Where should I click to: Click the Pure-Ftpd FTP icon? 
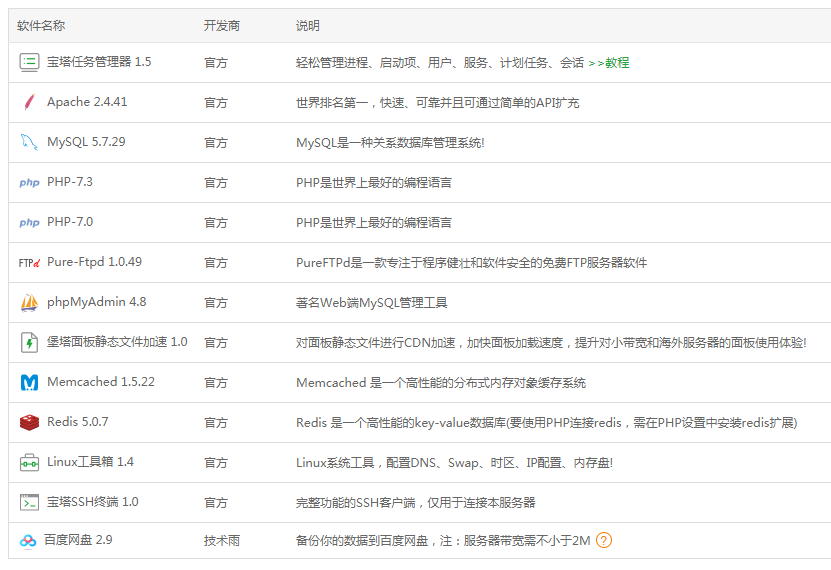point(30,263)
